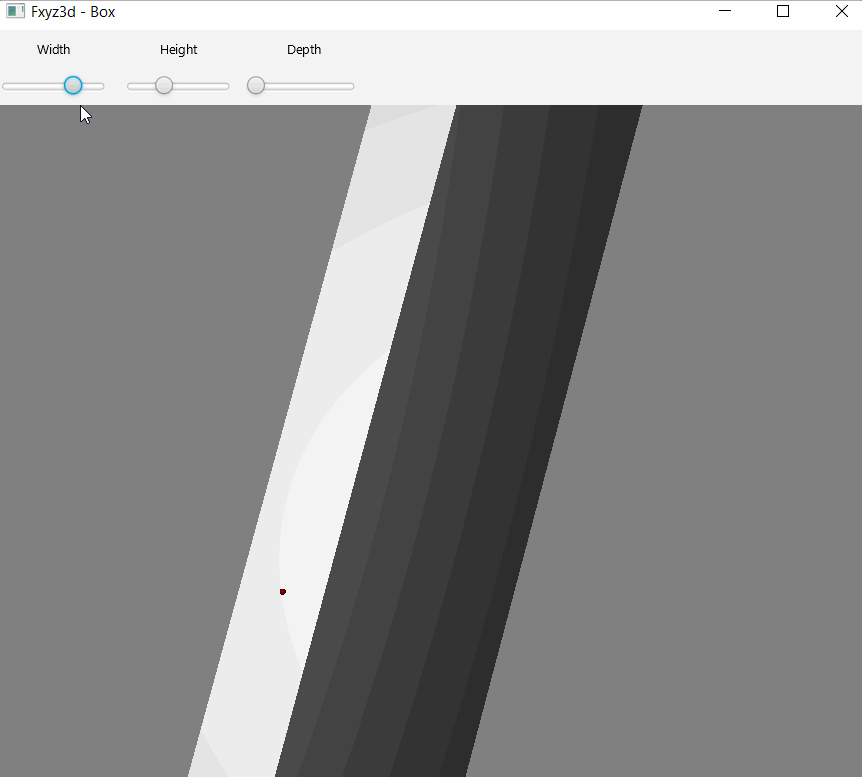Increase height by clicking the right end of its track
This screenshot has height=777, width=862.
(x=225, y=85)
